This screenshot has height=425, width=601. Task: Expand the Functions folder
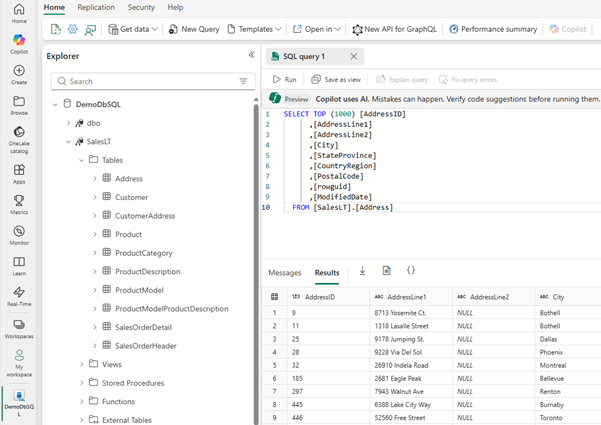pyautogui.click(x=81, y=402)
